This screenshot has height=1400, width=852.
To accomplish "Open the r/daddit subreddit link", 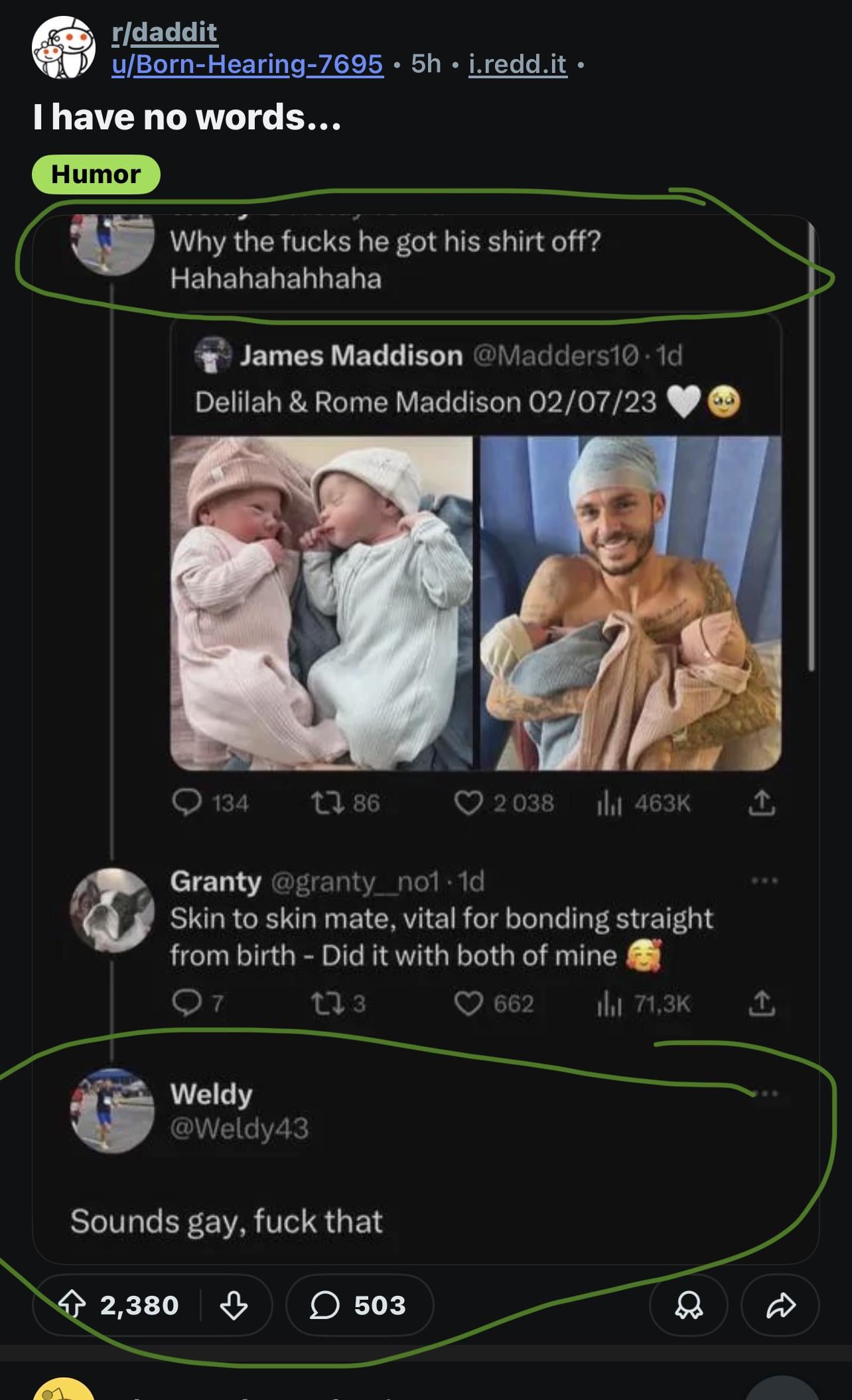I will click(x=165, y=31).
